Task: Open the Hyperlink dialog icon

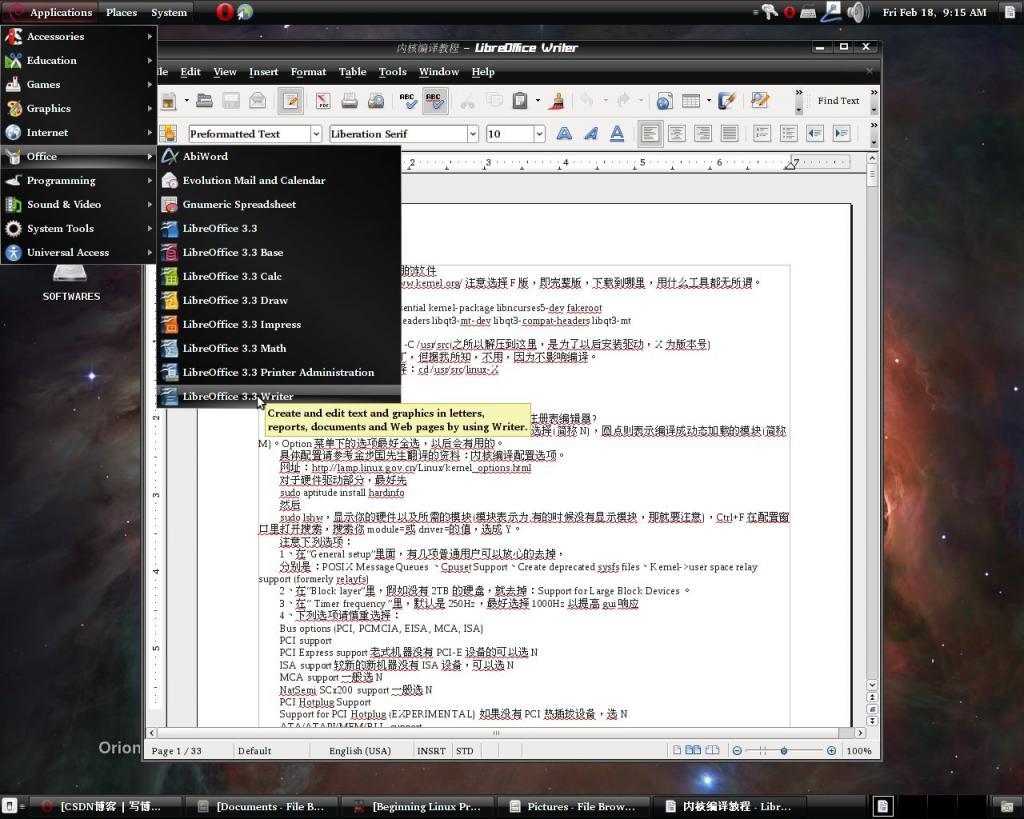Action: point(663,101)
